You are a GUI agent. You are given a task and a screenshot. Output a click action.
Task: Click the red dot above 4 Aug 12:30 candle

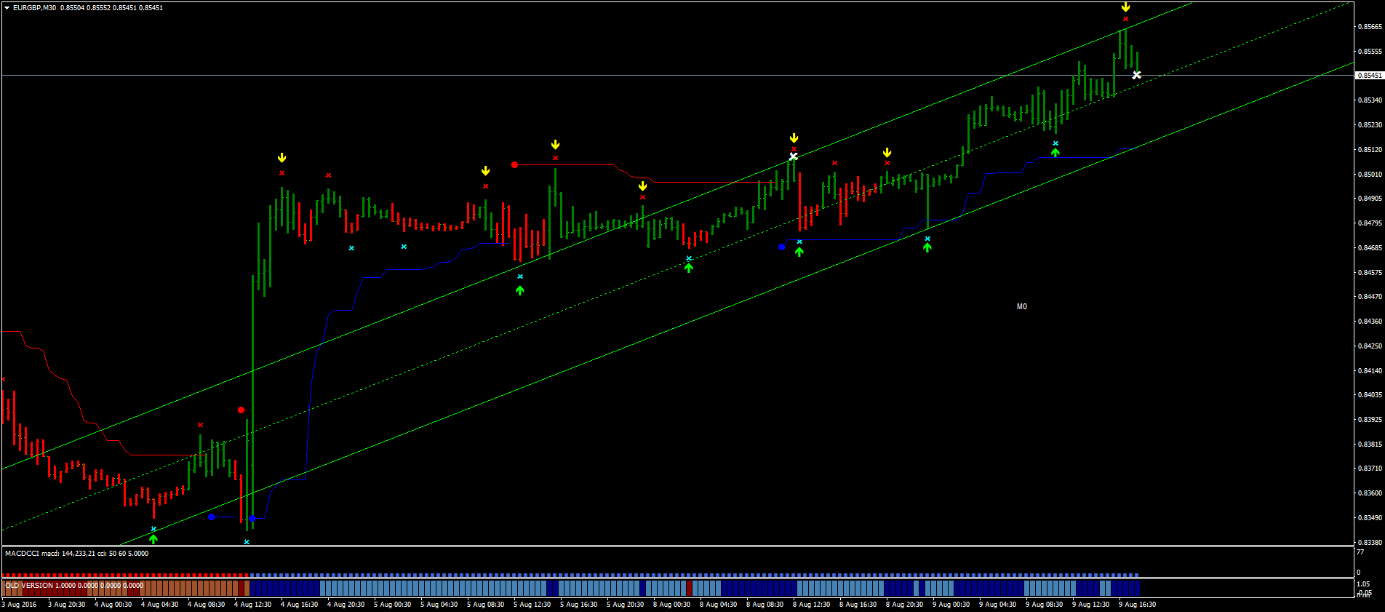coord(241,410)
